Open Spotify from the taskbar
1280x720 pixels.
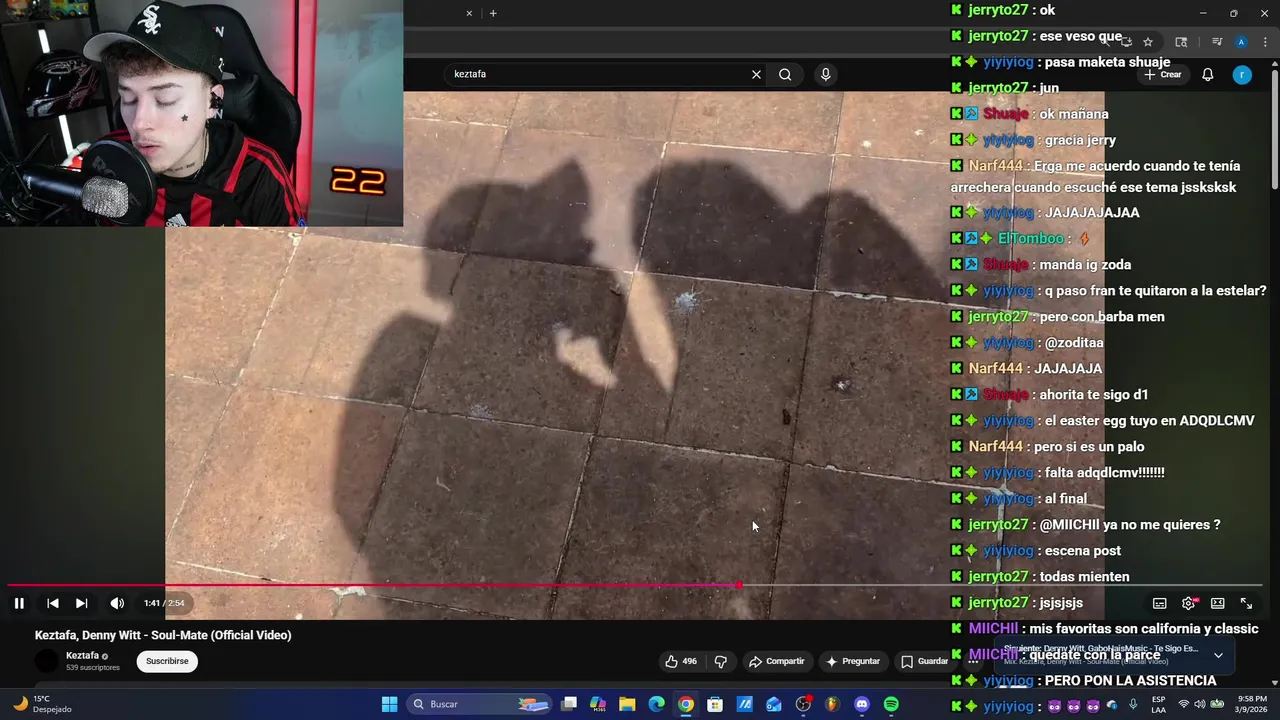click(891, 704)
